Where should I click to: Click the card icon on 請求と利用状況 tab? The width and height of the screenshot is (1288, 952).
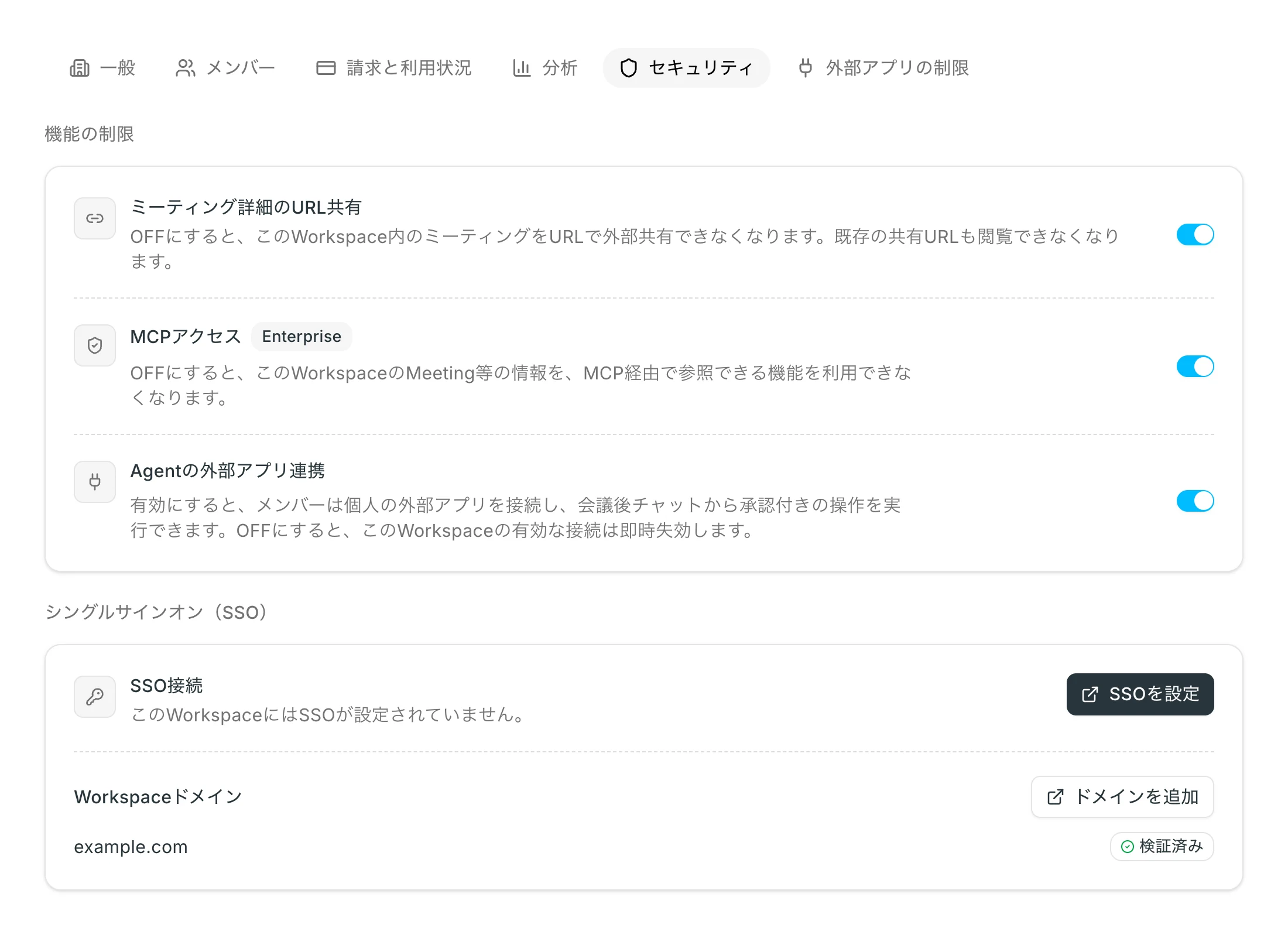tap(326, 68)
